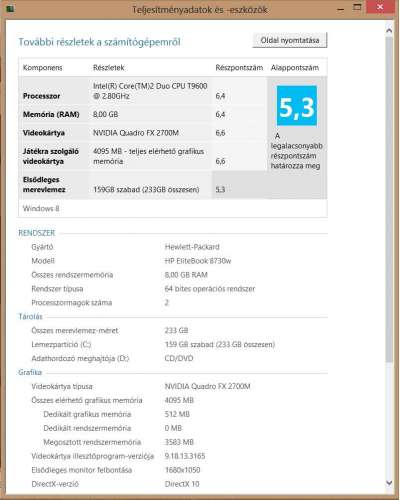Click the HP EliteBook 8730w model value
The width and height of the screenshot is (400, 500).
click(198, 261)
